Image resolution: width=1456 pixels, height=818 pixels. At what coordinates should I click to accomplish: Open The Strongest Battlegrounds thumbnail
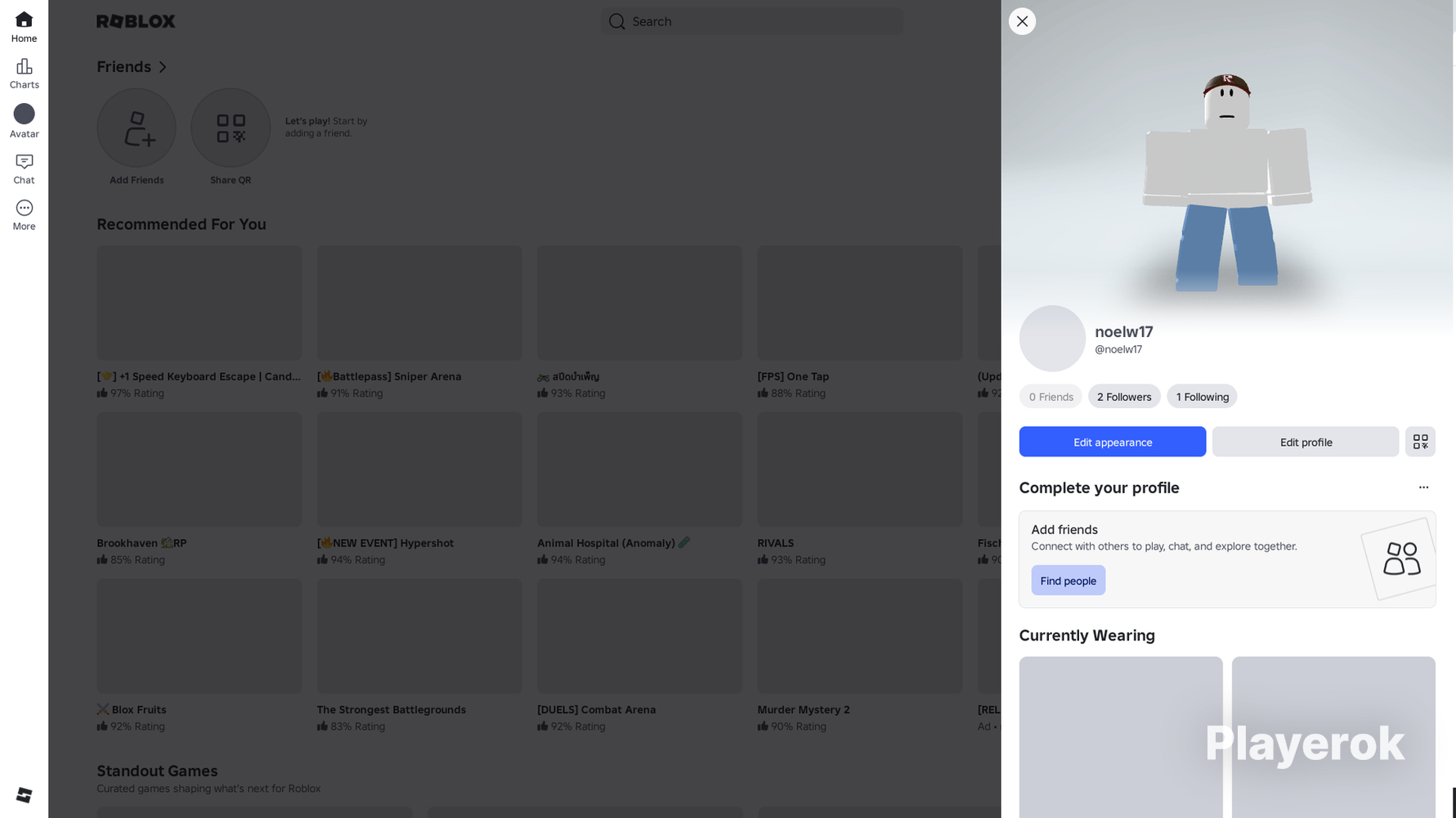coord(419,636)
